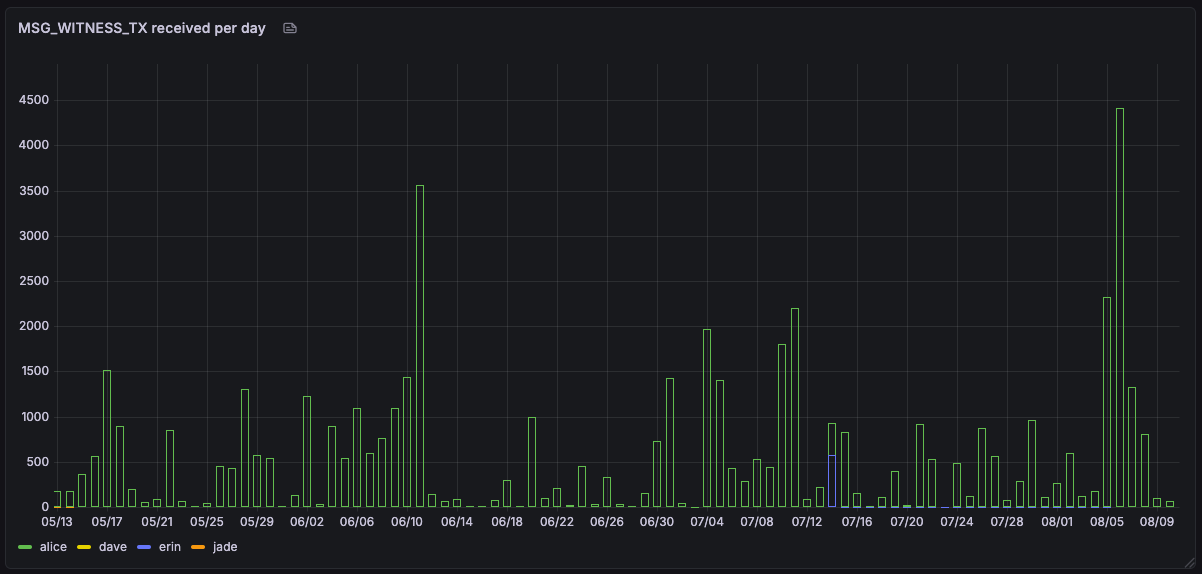Image resolution: width=1202 pixels, height=574 pixels.
Task: Click the 06/10 x-axis date label
Action: coord(407,521)
